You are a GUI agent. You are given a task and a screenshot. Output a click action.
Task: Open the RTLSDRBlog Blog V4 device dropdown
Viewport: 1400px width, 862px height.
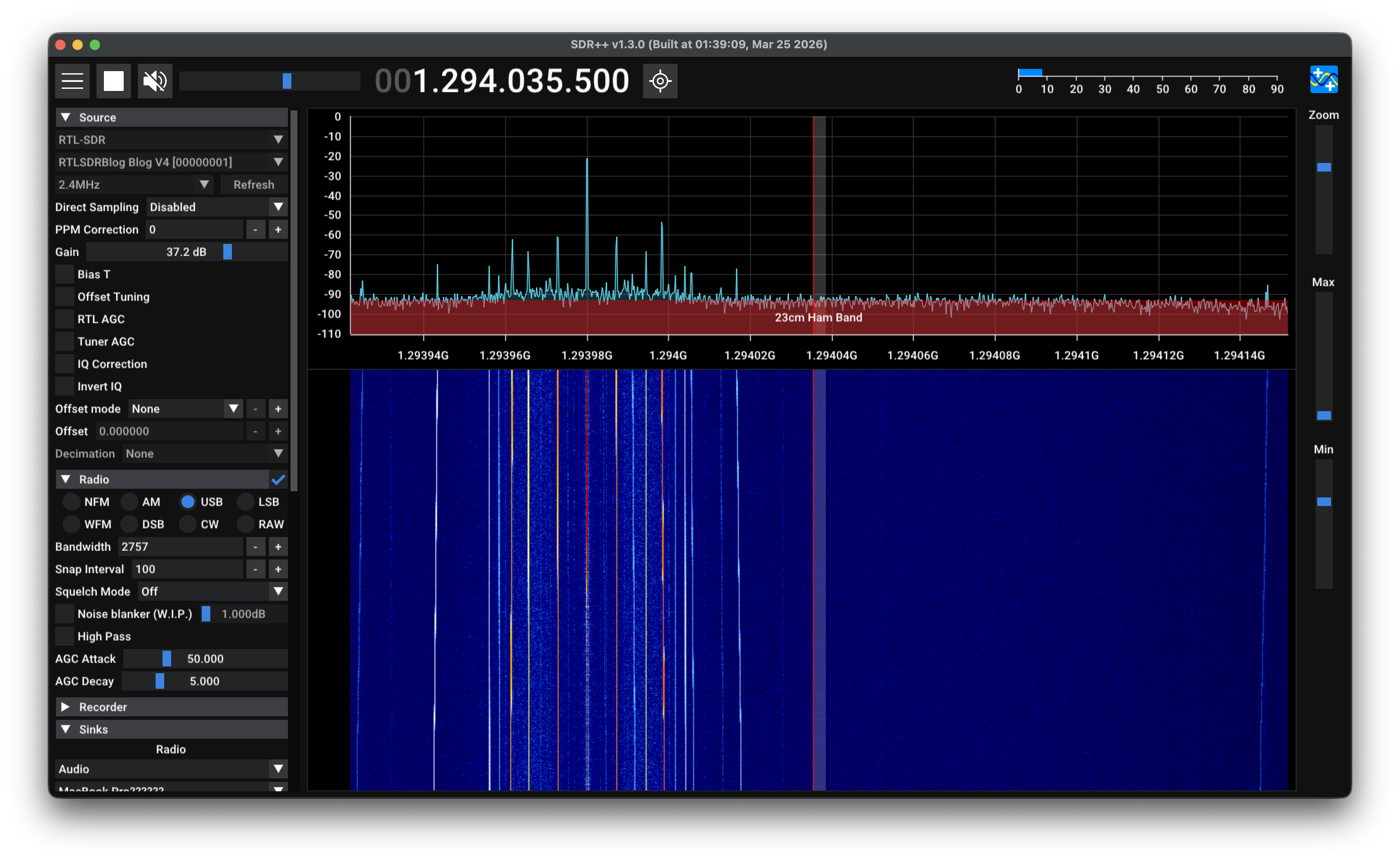click(x=171, y=162)
